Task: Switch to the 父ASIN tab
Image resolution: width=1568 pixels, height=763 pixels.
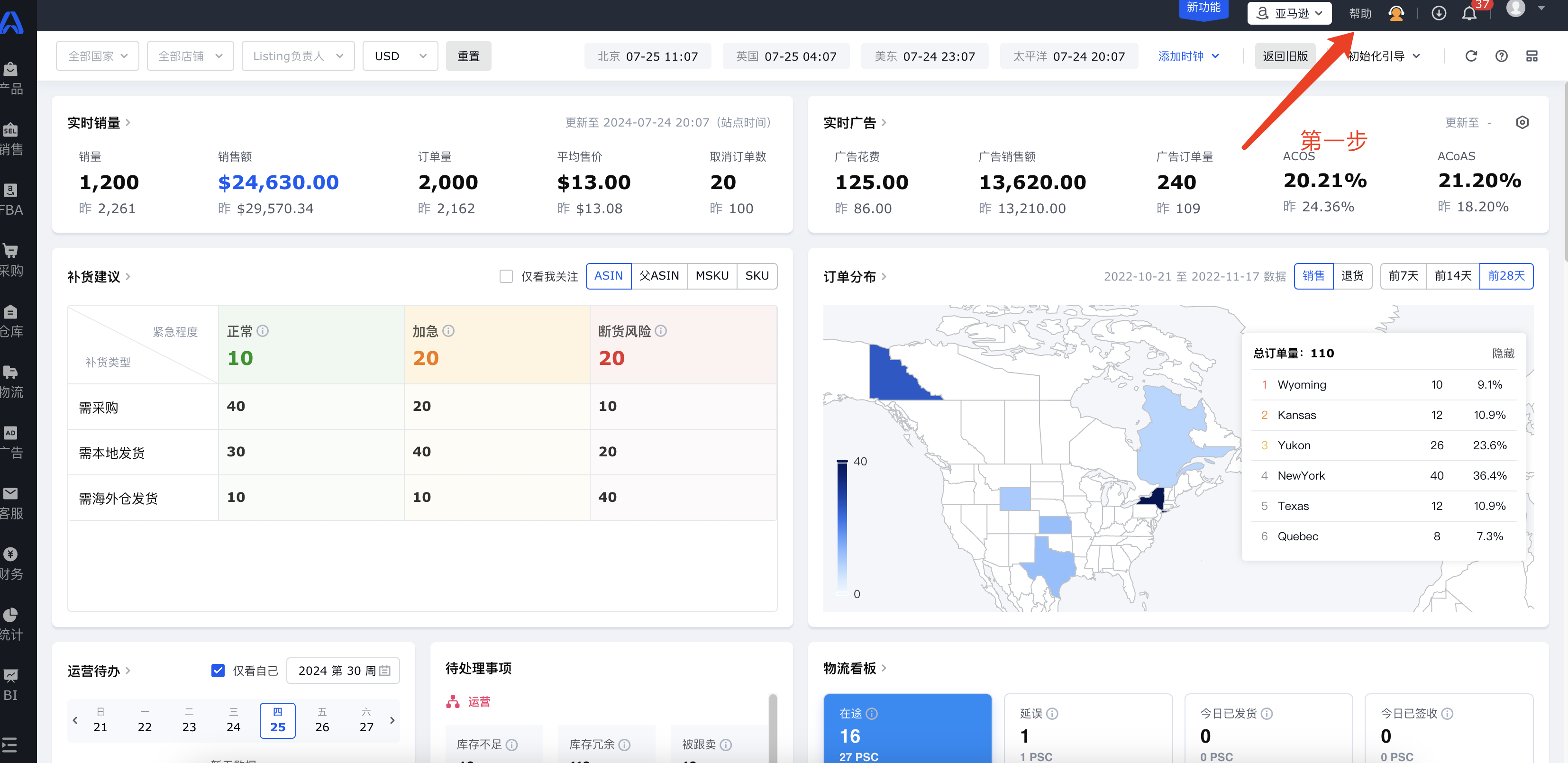Action: pos(658,276)
